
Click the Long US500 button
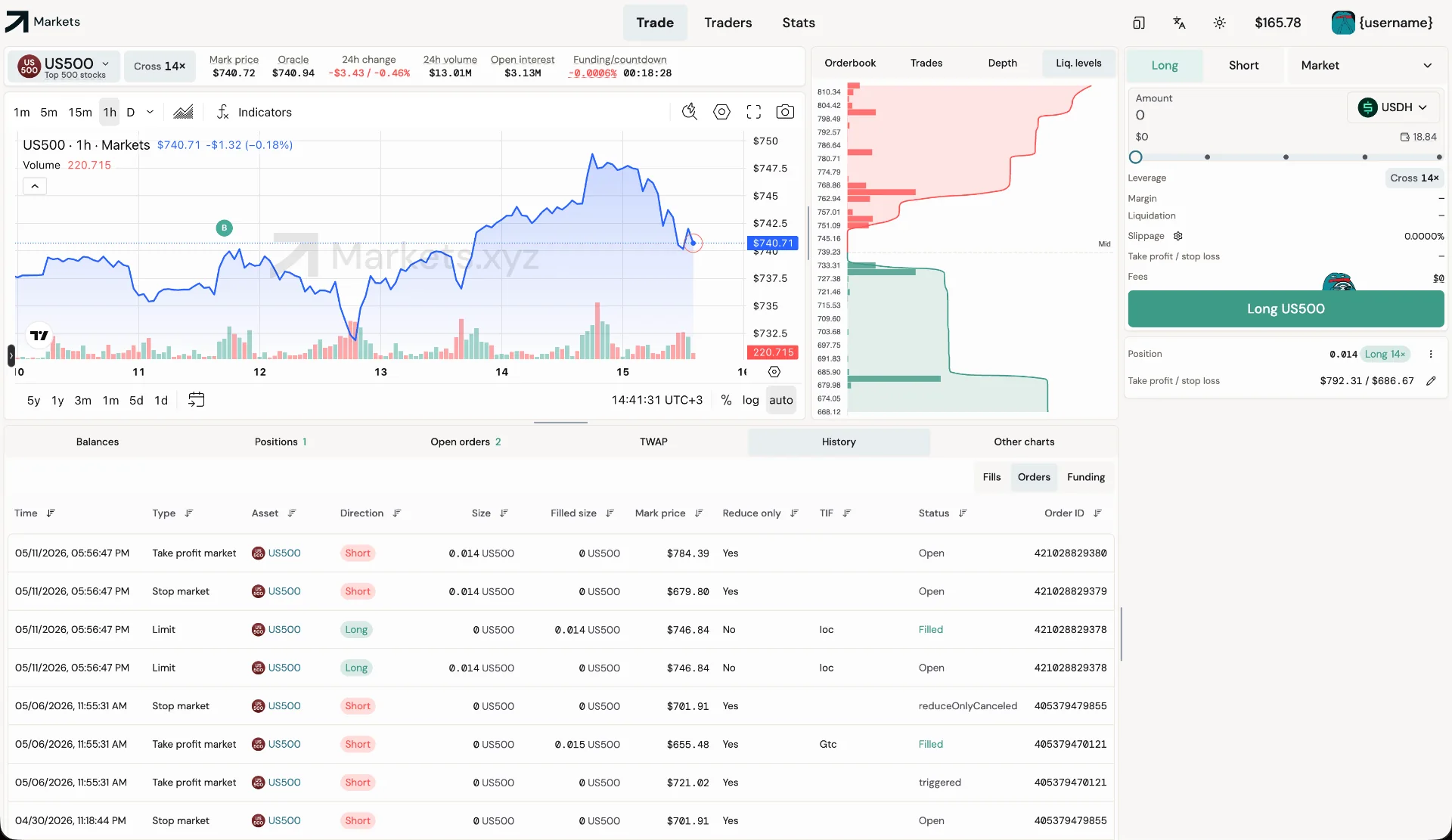click(1286, 309)
